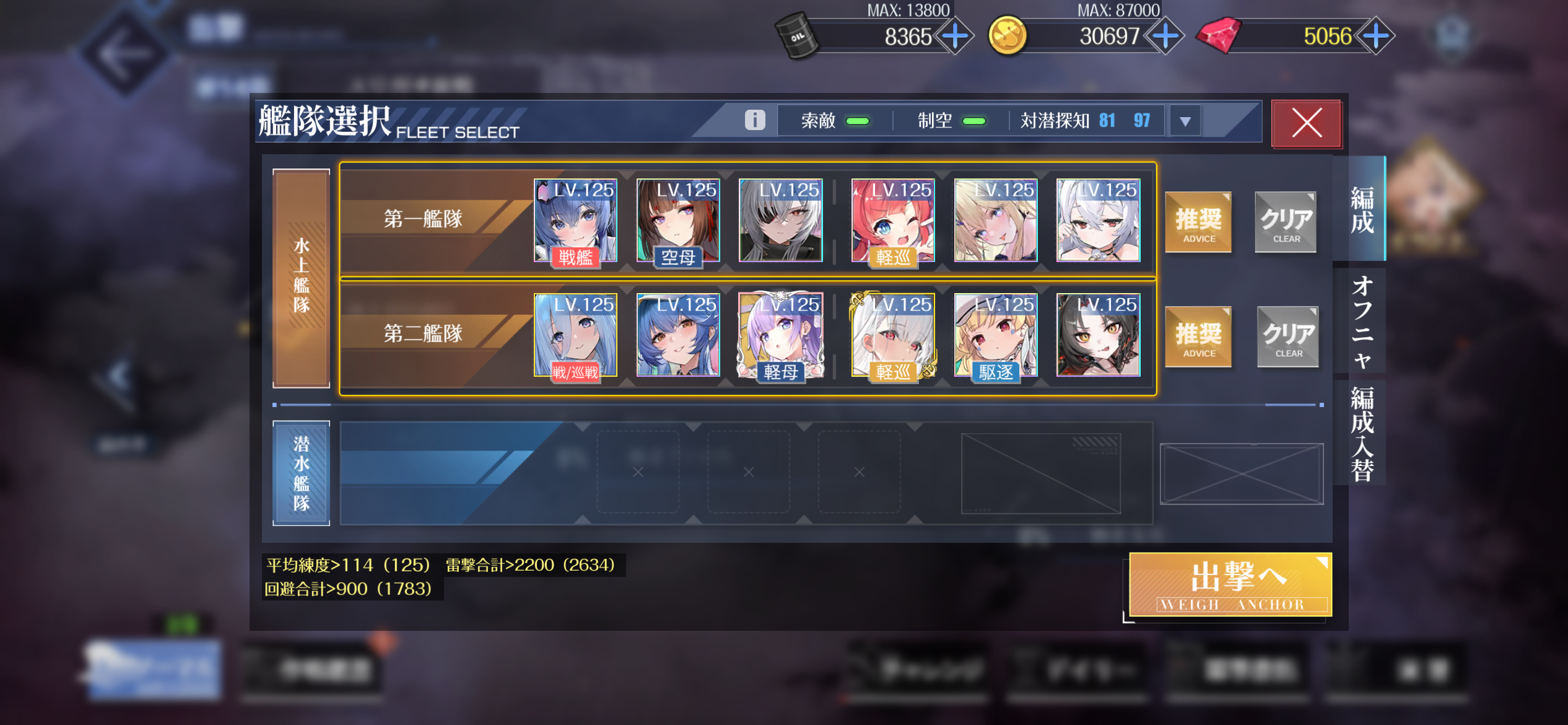Expand the fleet stats dropdown arrow

point(1185,121)
